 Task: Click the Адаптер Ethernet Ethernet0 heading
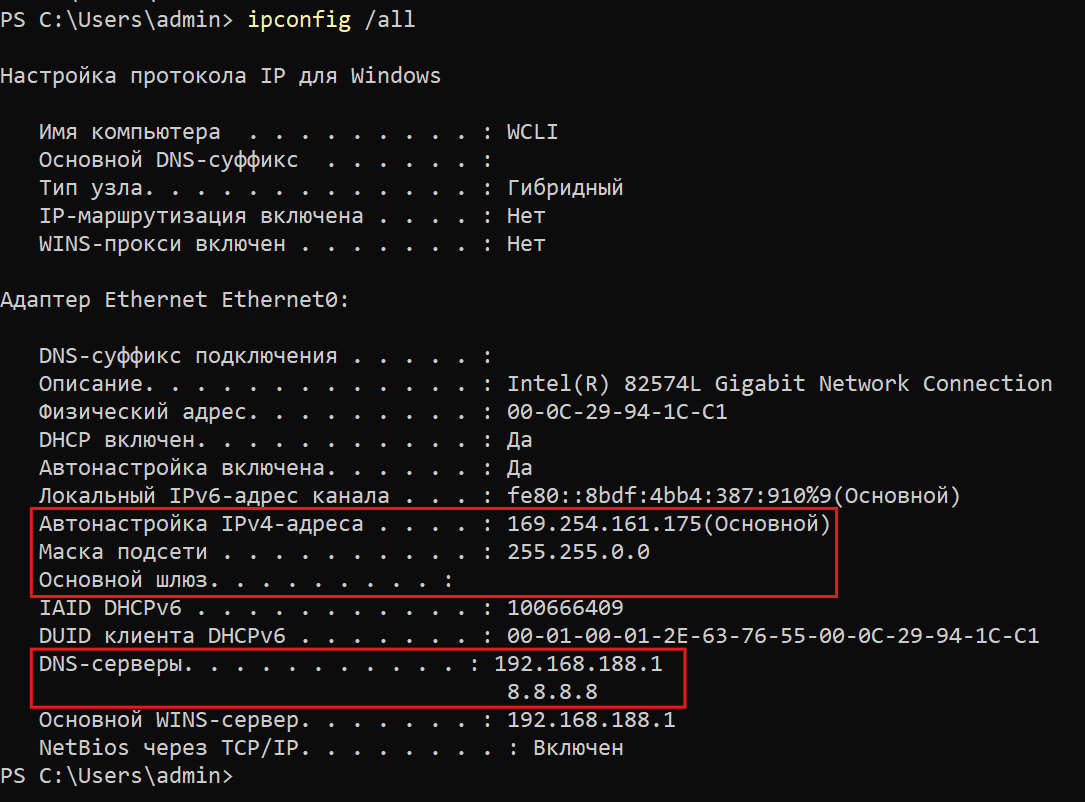point(175,300)
